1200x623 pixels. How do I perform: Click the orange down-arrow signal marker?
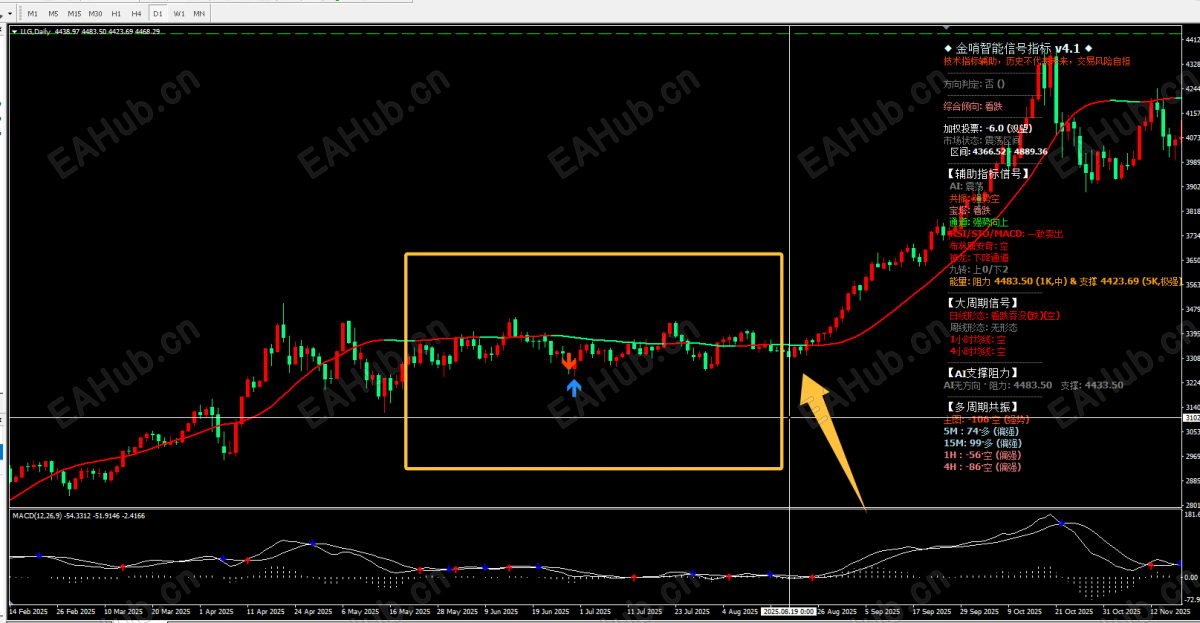pyautogui.click(x=568, y=362)
